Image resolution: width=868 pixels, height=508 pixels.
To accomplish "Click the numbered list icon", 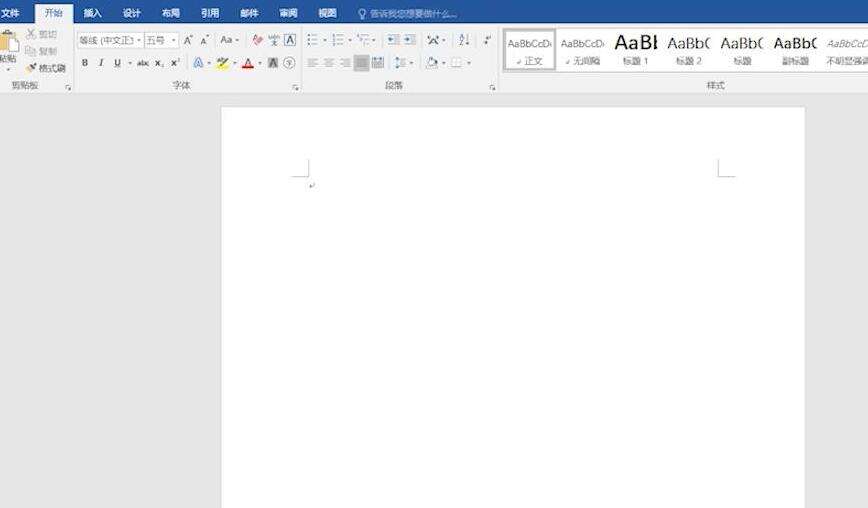I will point(338,40).
